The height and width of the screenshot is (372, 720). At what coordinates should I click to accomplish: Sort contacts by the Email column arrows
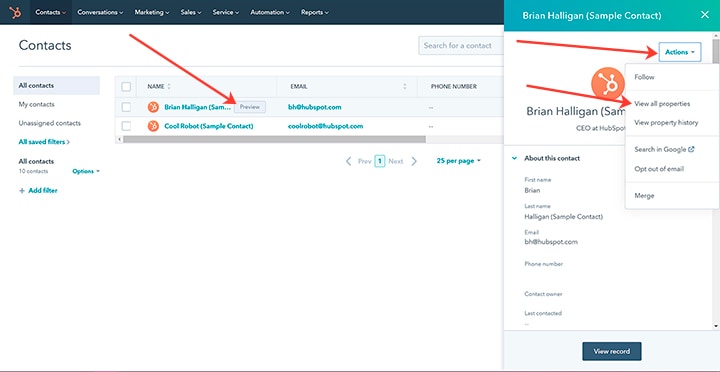(405, 86)
